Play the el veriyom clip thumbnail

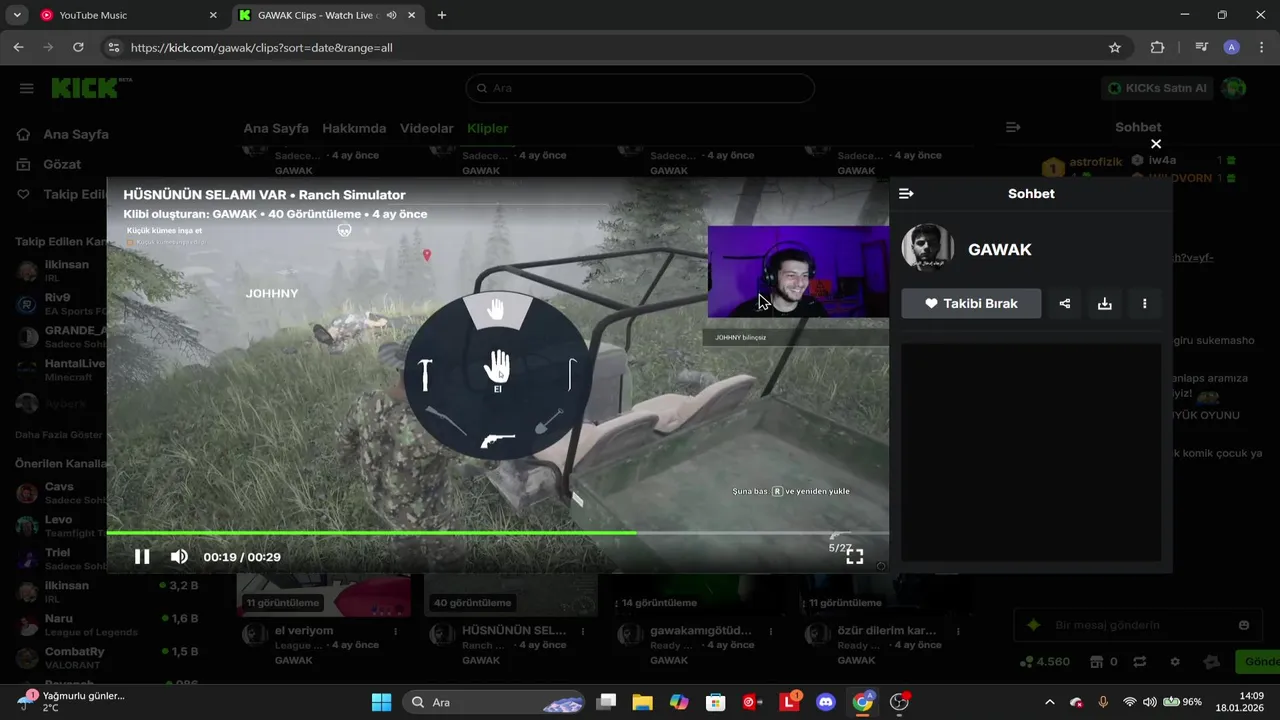tap(323, 594)
